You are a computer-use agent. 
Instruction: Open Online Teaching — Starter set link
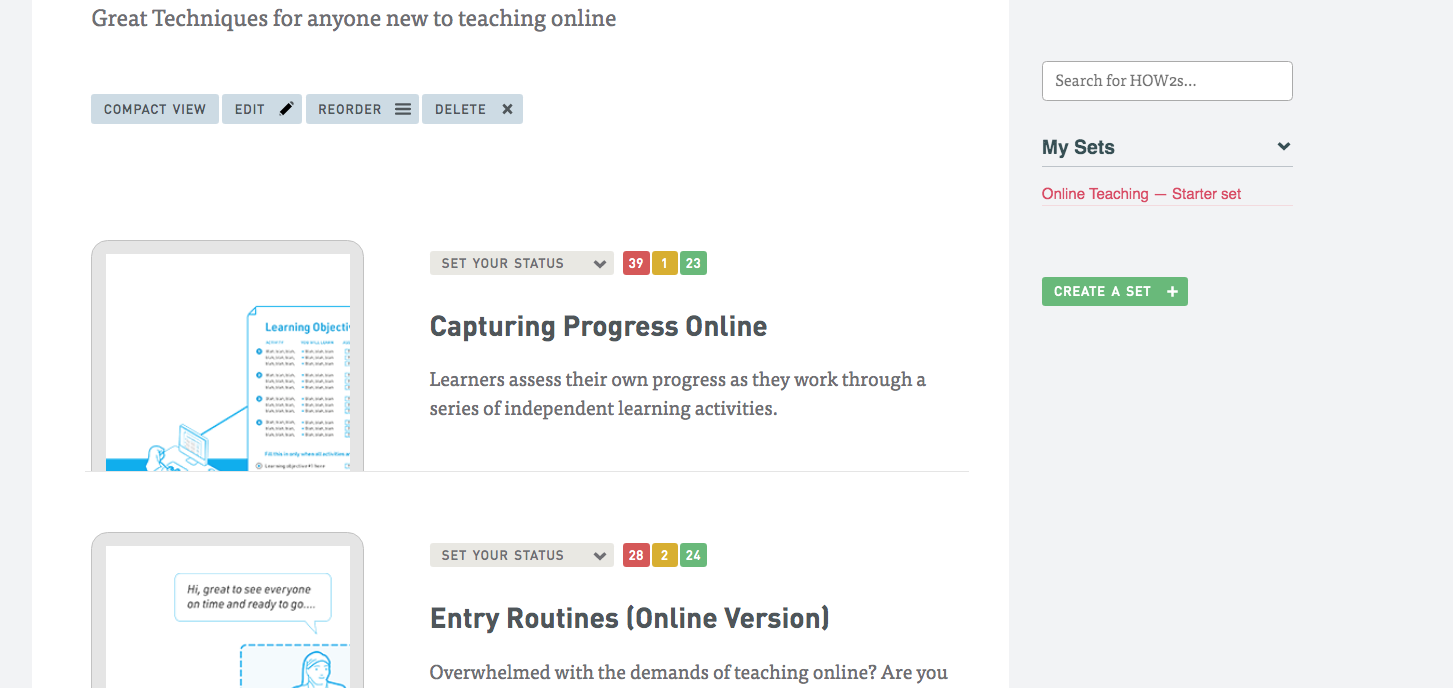point(1141,194)
